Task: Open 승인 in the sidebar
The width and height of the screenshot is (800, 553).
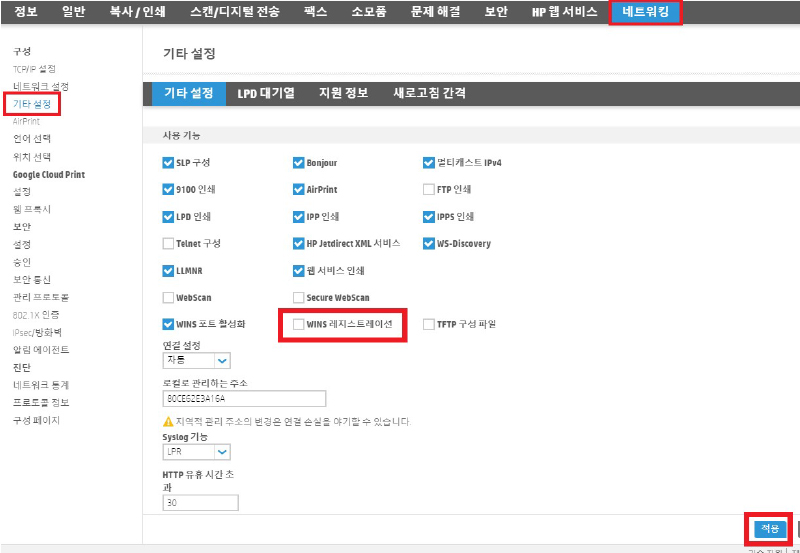Action: (22, 262)
